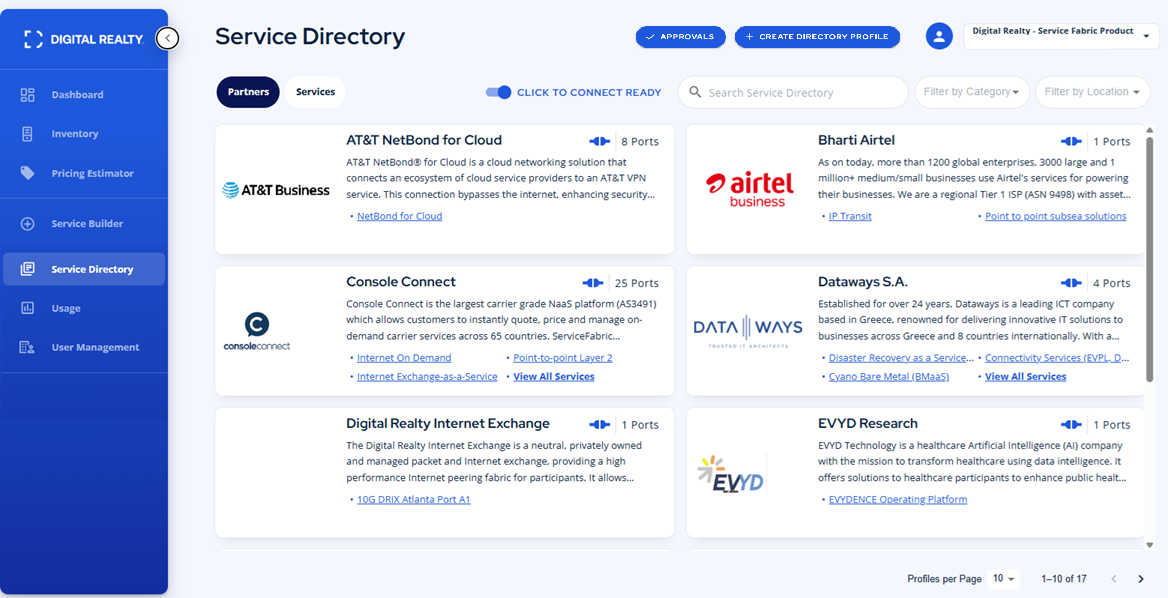Click the search magnifier icon

(695, 92)
